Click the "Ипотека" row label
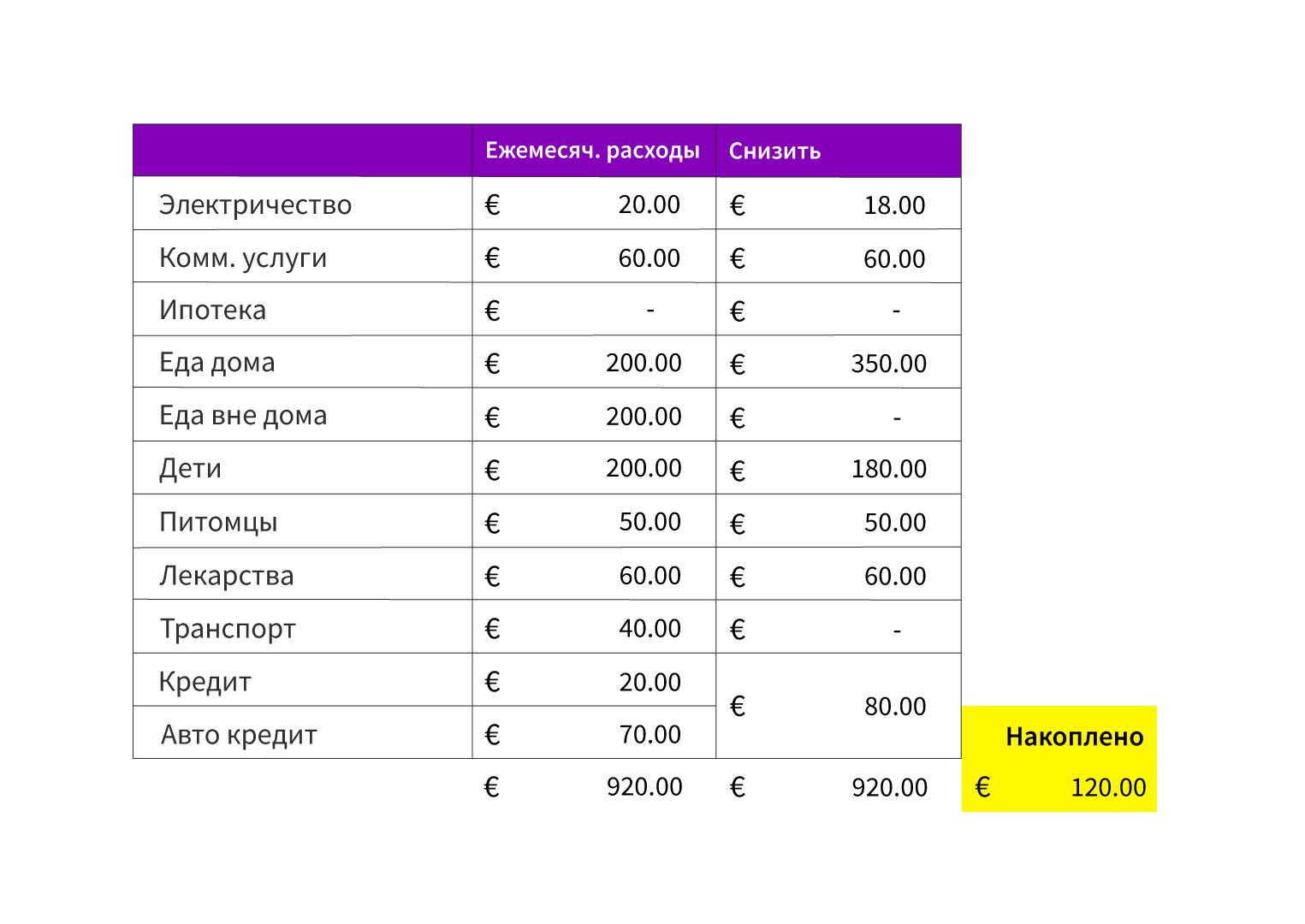1305x924 pixels. coord(212,310)
